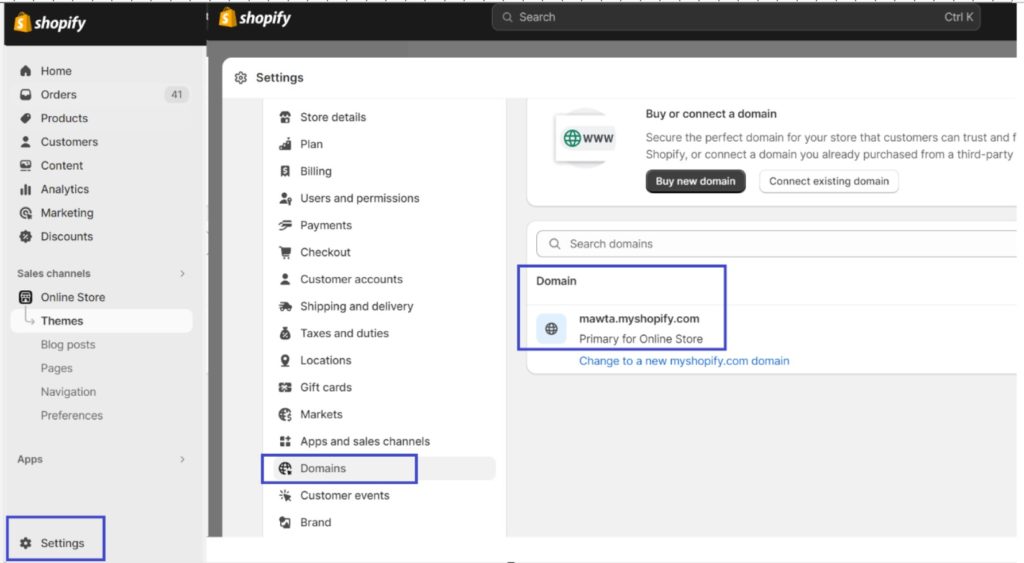Viewport: 1024px width, 563px height.
Task: Click the Buy new domain button
Action: pos(695,181)
